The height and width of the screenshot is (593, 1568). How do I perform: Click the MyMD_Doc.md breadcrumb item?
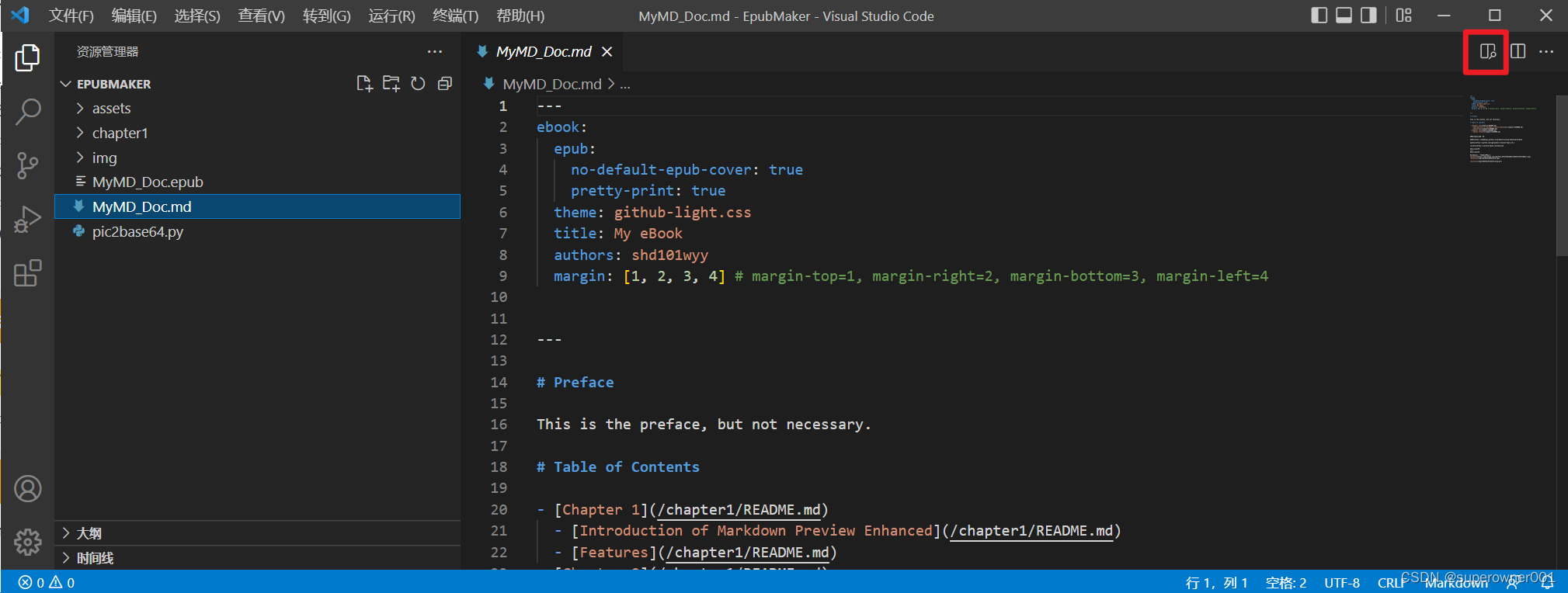click(551, 84)
